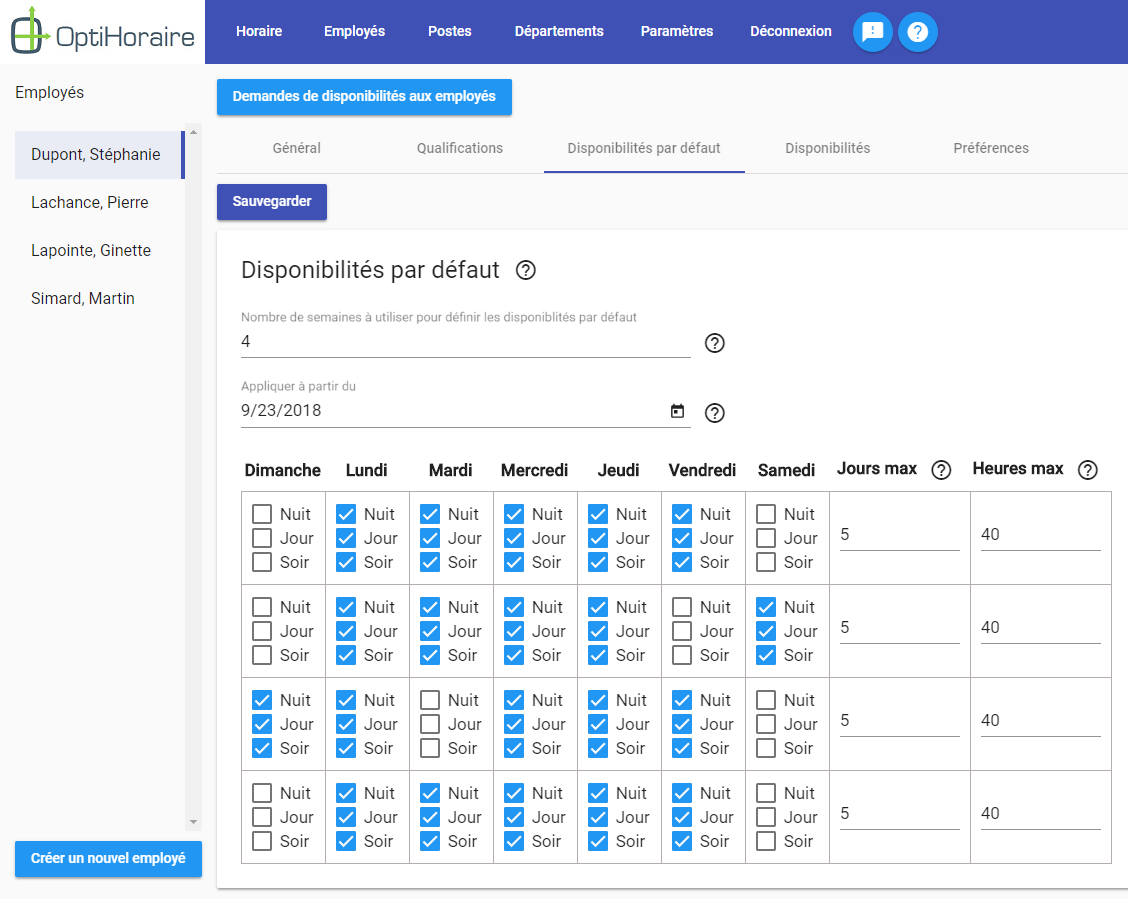
Task: Show help for Disponibilités par défaut heading
Action: [x=526, y=270]
